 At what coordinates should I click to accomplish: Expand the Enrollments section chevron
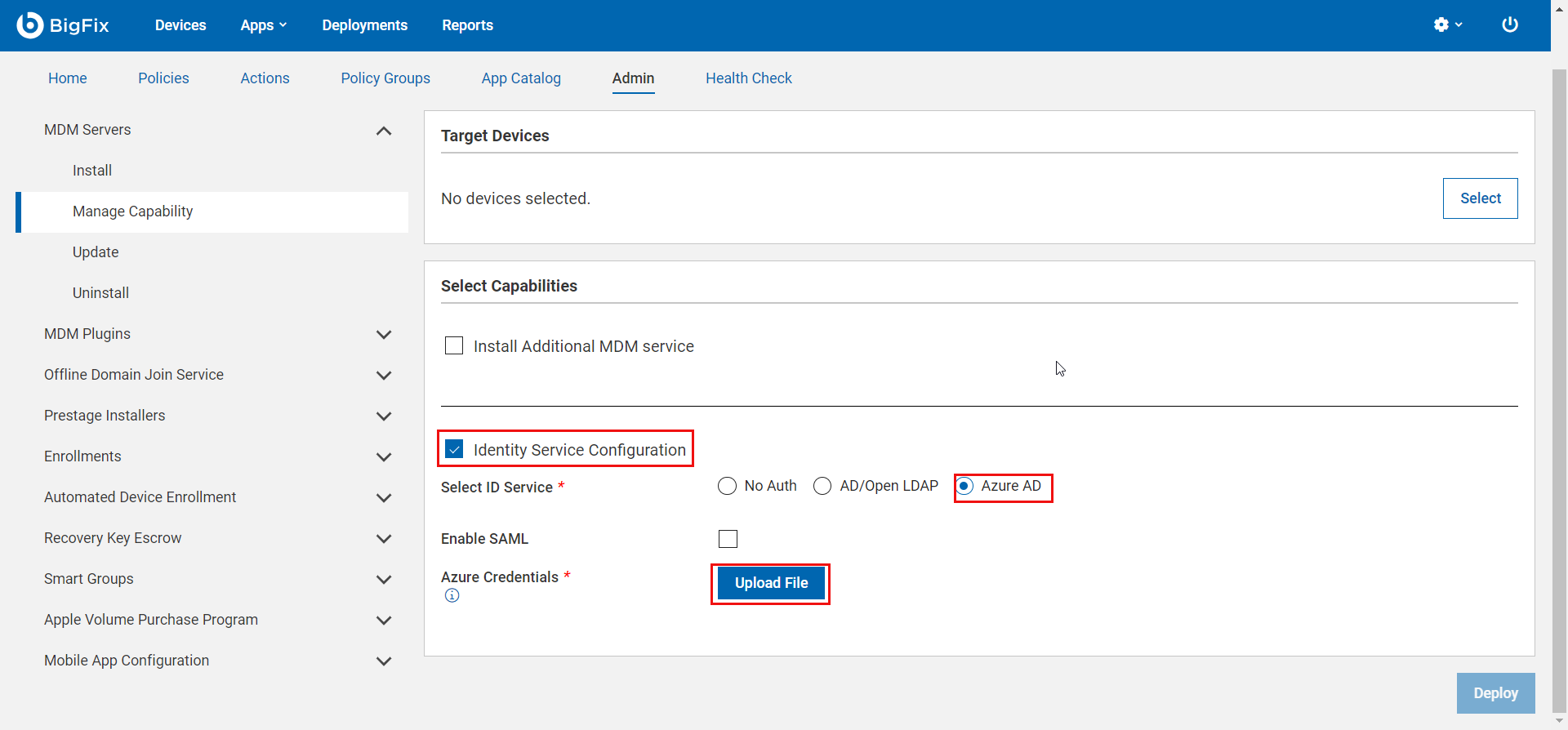383,457
